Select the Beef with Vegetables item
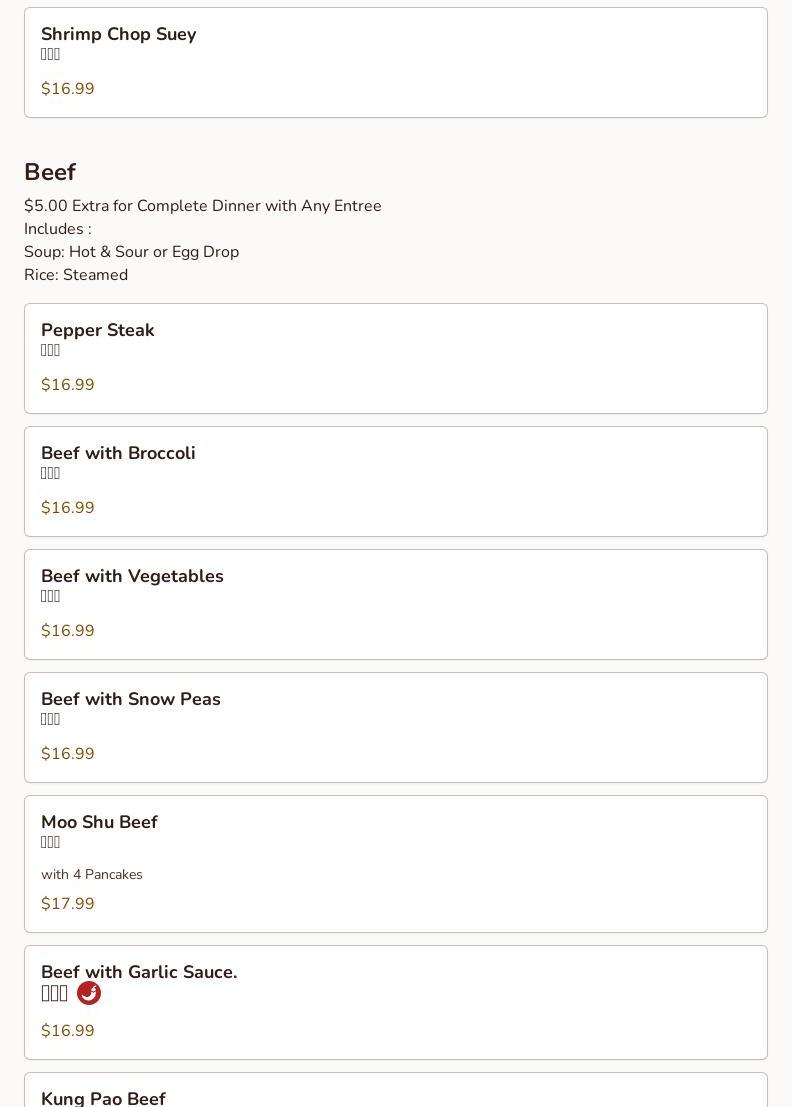The image size is (792, 1107). click(132, 576)
